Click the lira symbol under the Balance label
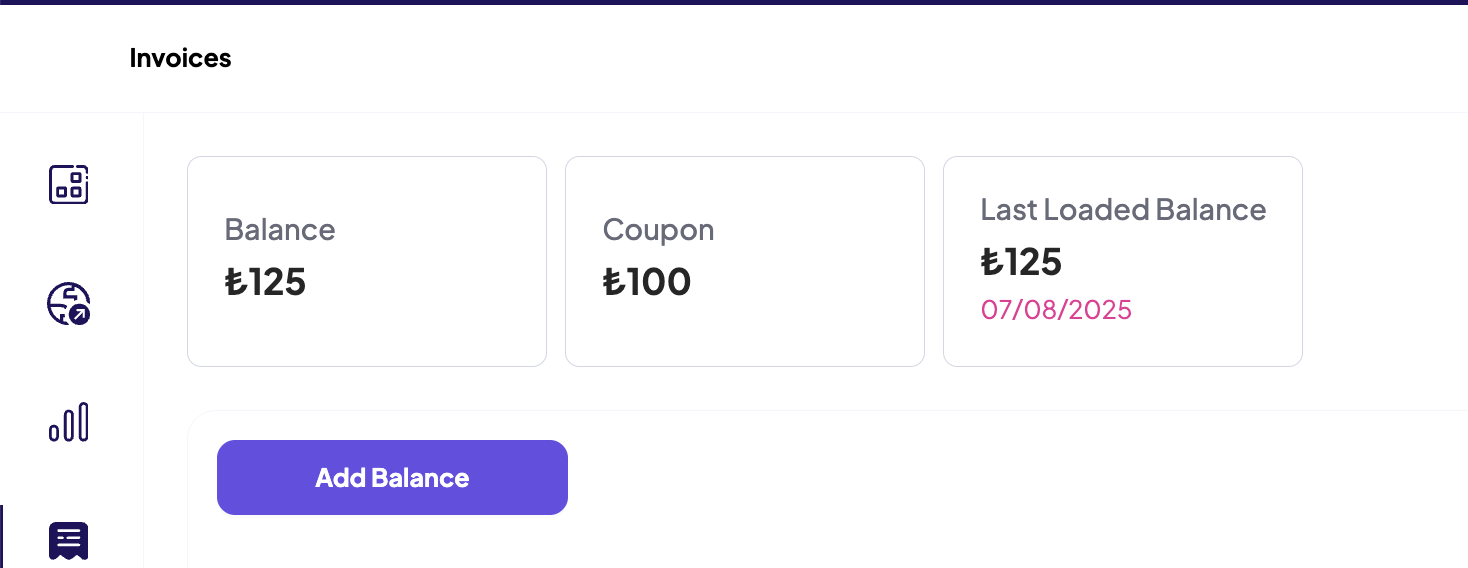Viewport: 1468px width, 568px height. [235, 282]
